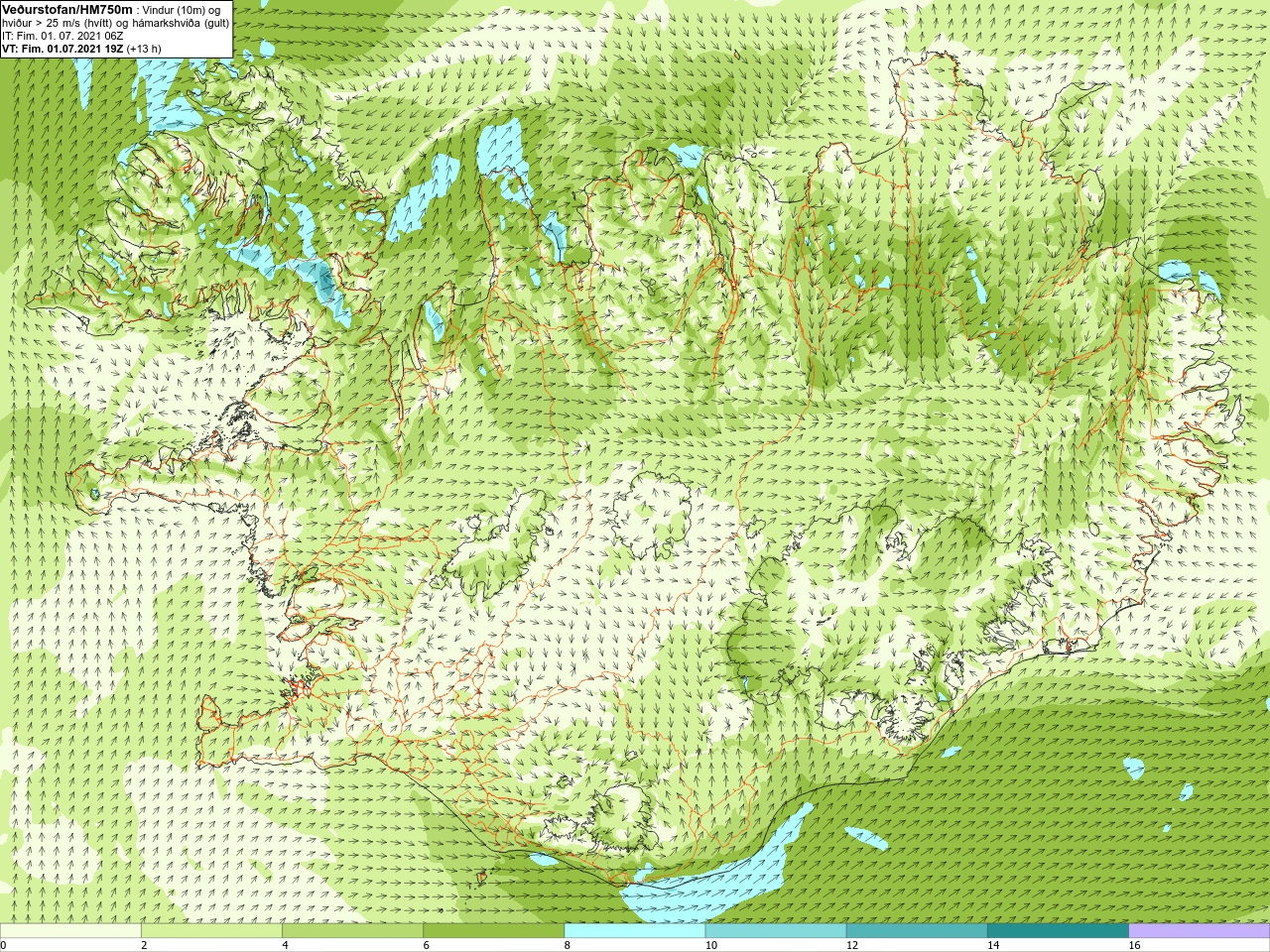Click the scale label '10'
1270x952 pixels.
coord(711,945)
